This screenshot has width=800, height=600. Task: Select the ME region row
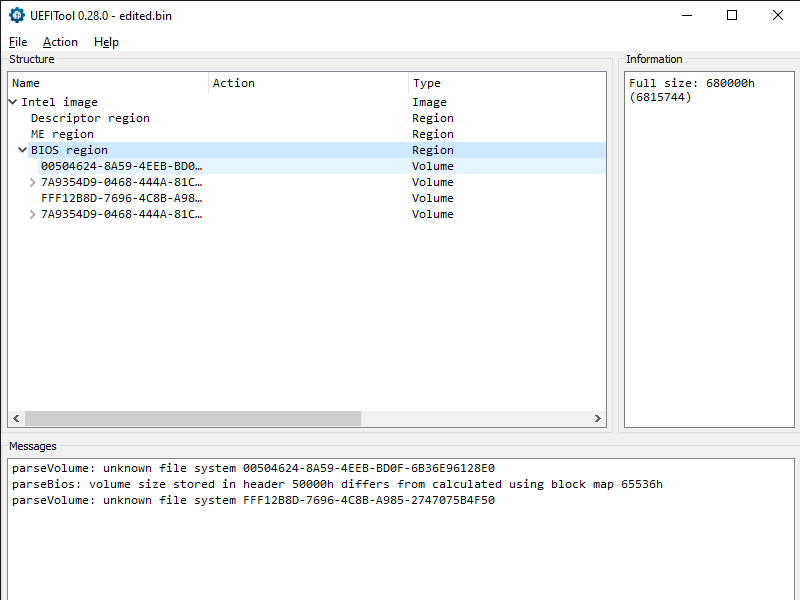307,134
